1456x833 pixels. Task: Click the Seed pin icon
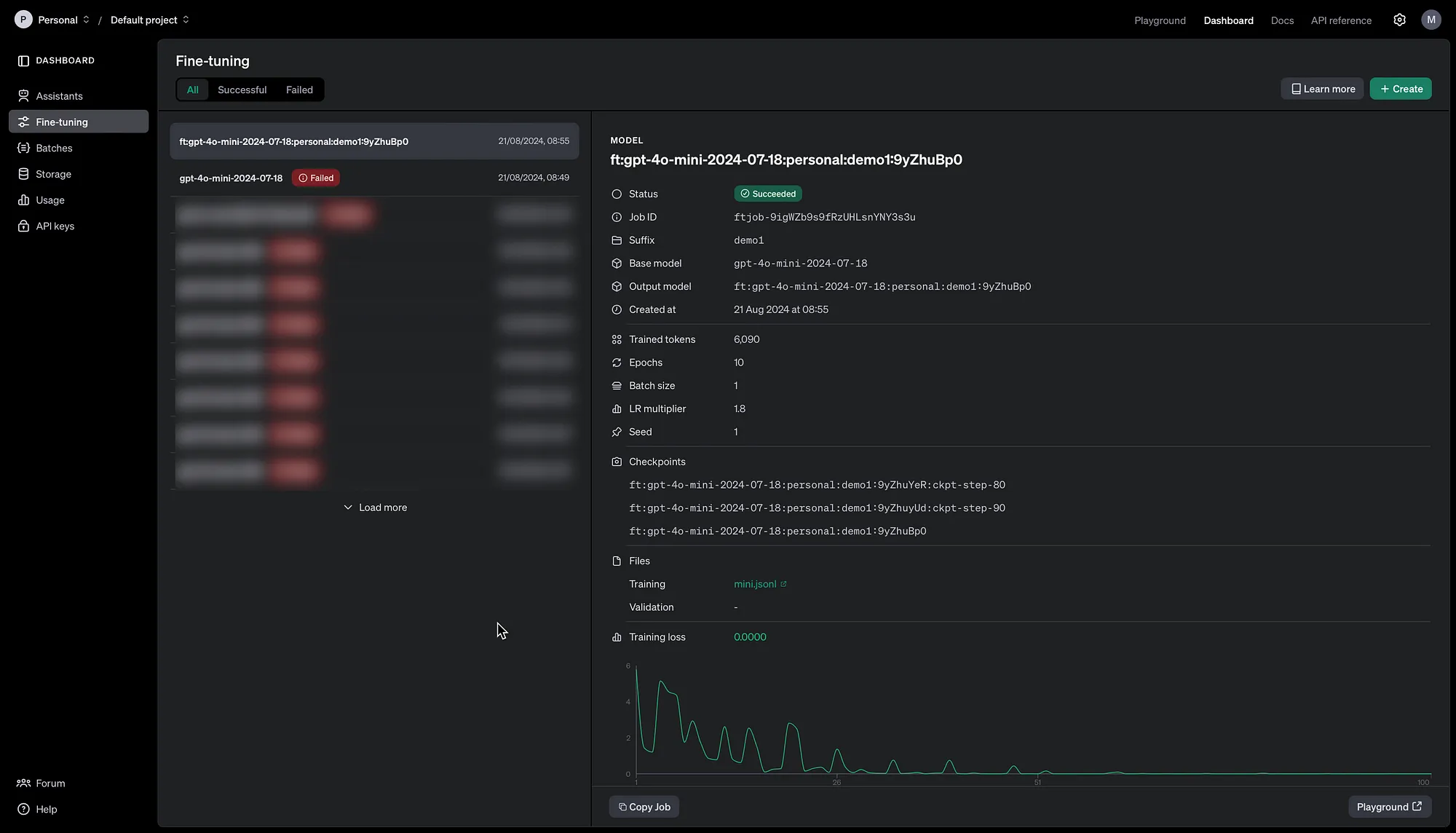click(617, 433)
